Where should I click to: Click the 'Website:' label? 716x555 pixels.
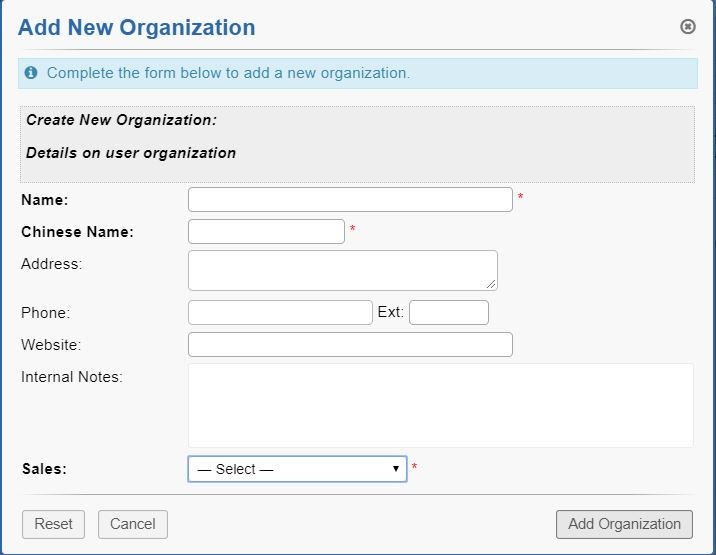(x=51, y=345)
